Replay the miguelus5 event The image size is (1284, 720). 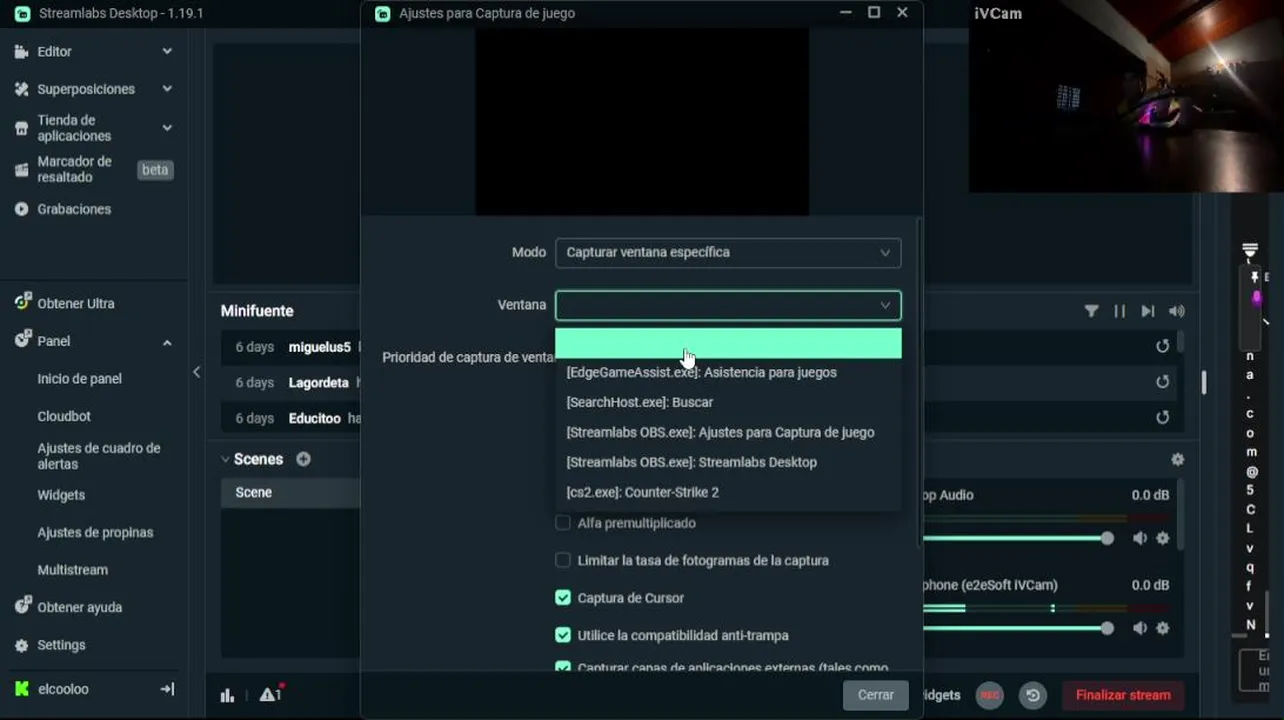(1162, 346)
